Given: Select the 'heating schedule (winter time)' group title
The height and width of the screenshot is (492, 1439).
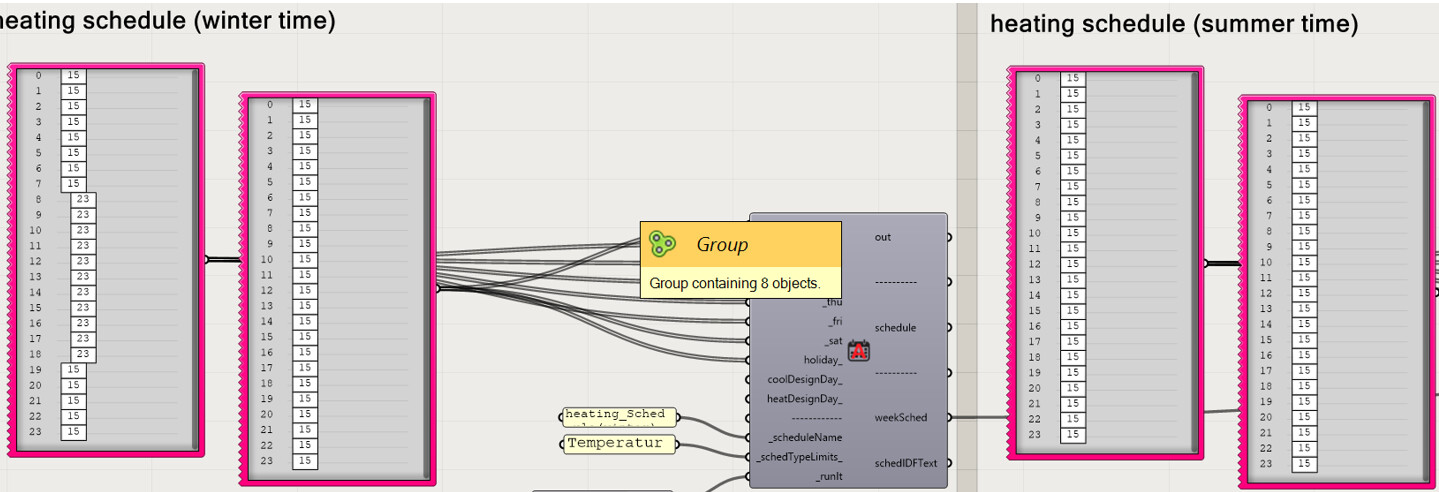Looking at the screenshot, I should [x=168, y=21].
